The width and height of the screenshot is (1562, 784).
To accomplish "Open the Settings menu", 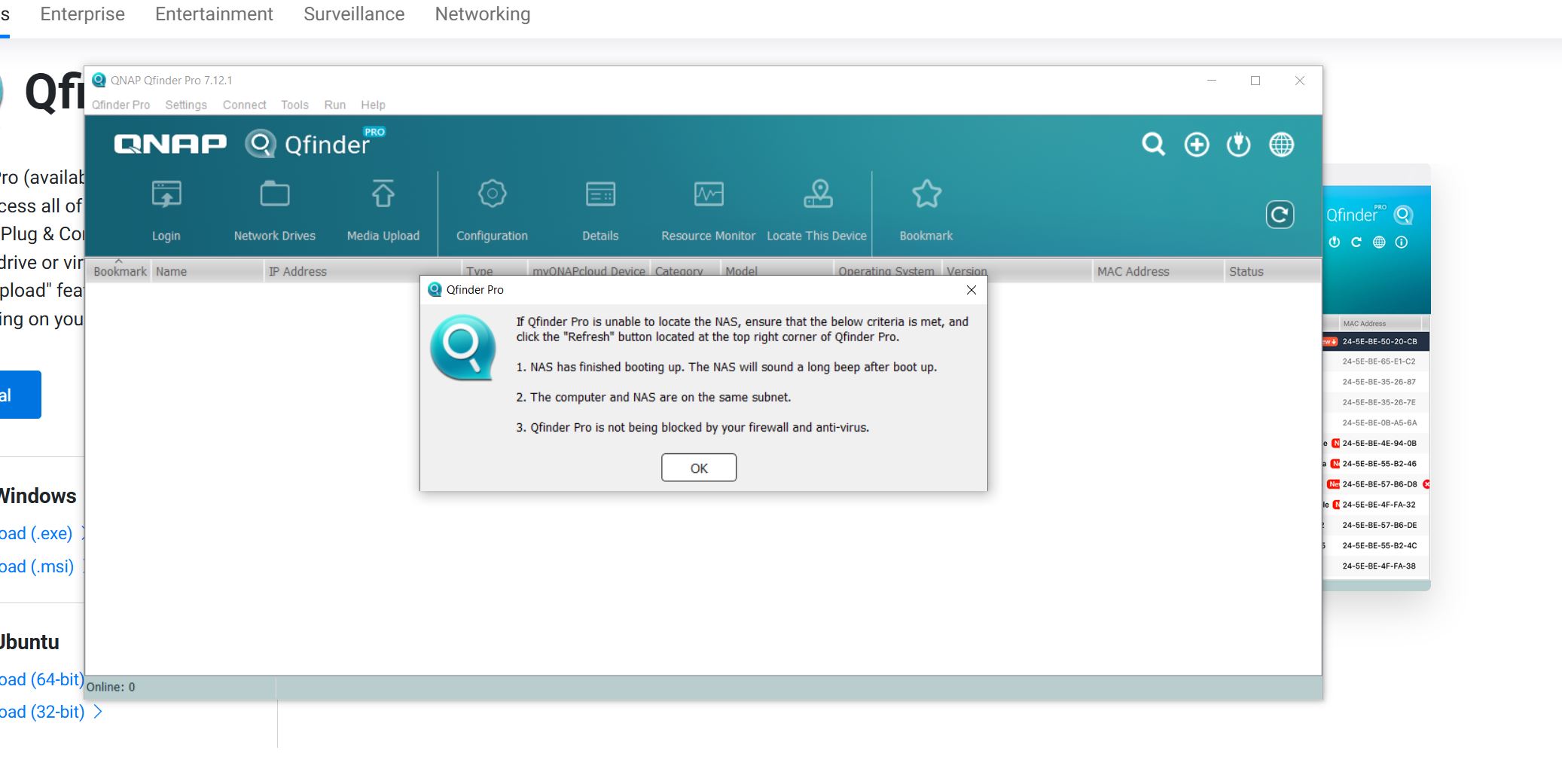I will (186, 105).
